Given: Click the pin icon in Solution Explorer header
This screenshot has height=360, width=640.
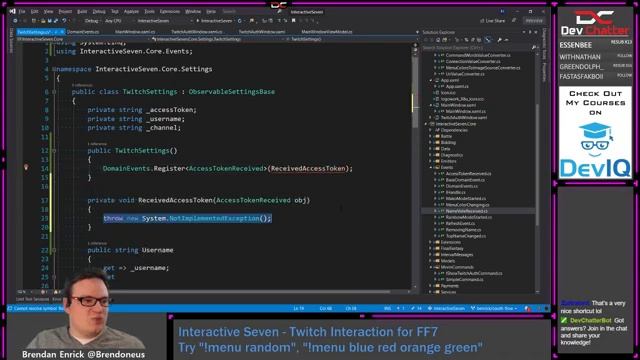Looking at the screenshot, I should 530,32.
